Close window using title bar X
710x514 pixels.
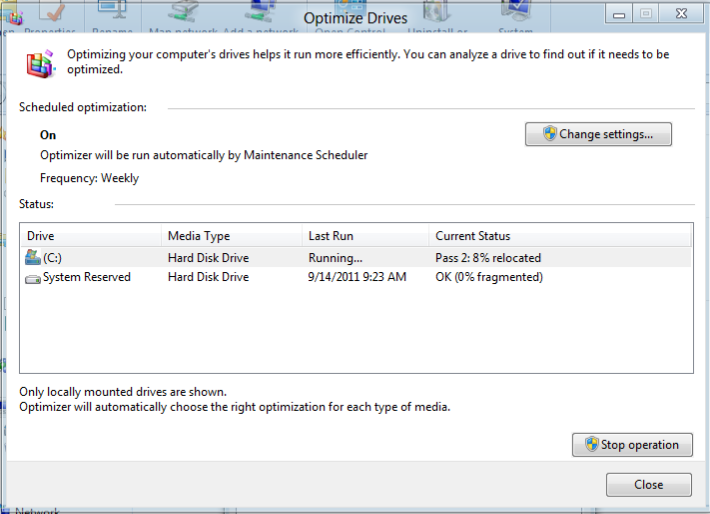pos(679,13)
